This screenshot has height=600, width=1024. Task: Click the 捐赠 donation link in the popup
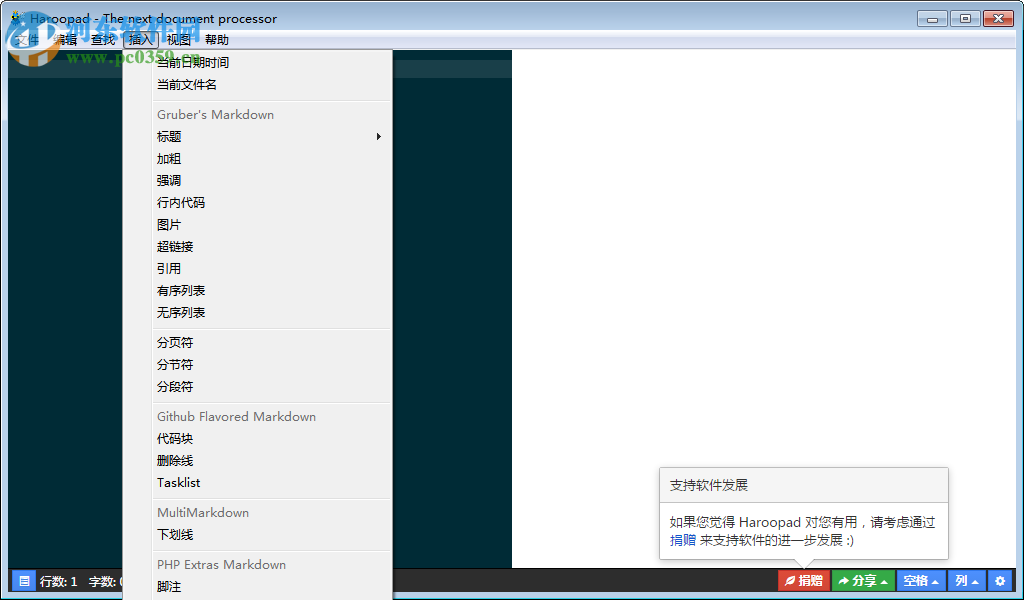[x=682, y=539]
